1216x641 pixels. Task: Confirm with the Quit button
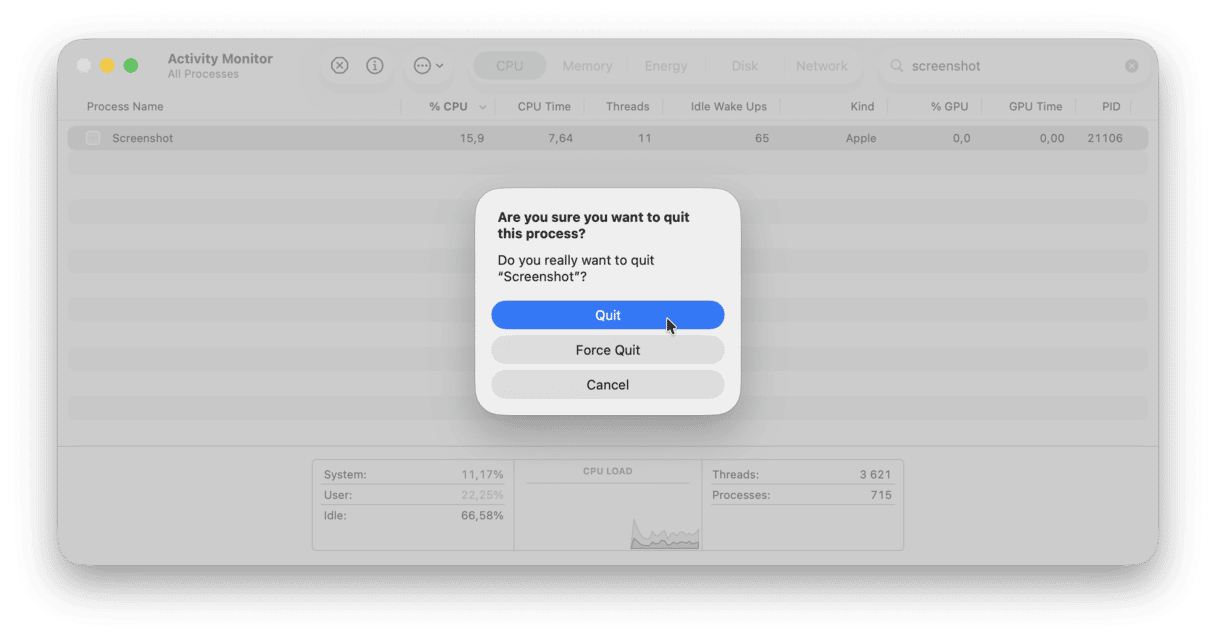[607, 314]
